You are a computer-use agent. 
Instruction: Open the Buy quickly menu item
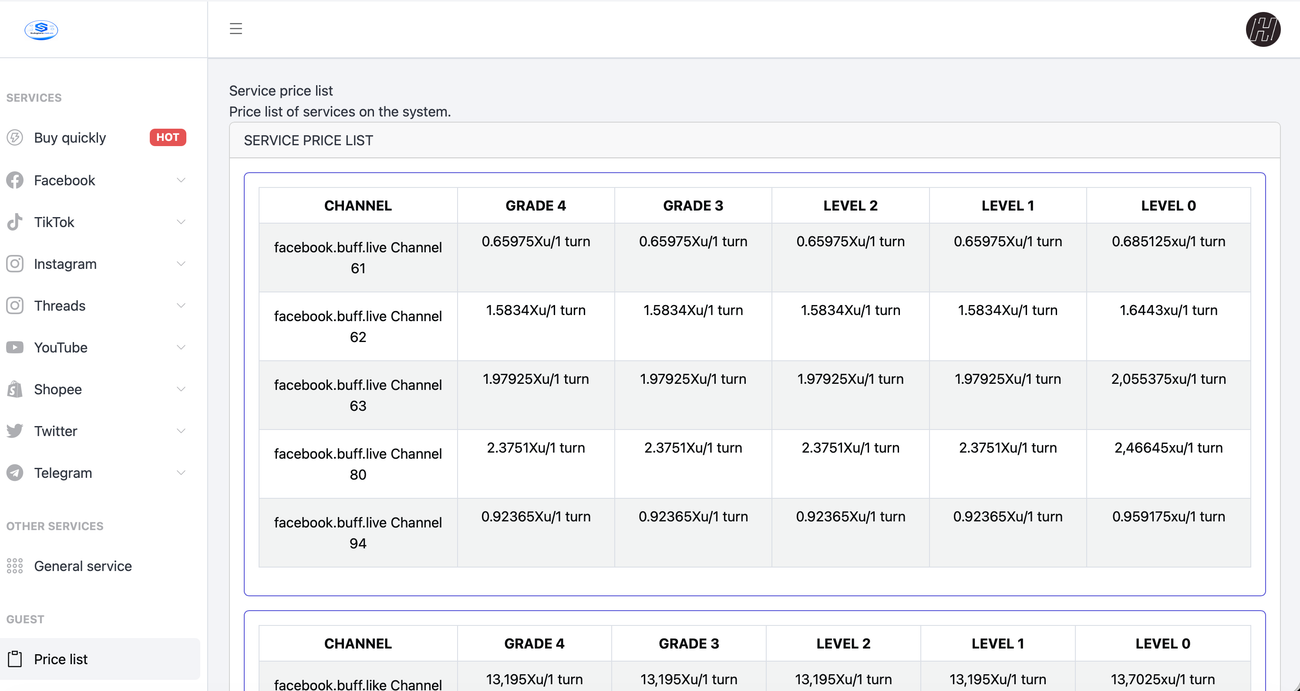click(x=100, y=138)
